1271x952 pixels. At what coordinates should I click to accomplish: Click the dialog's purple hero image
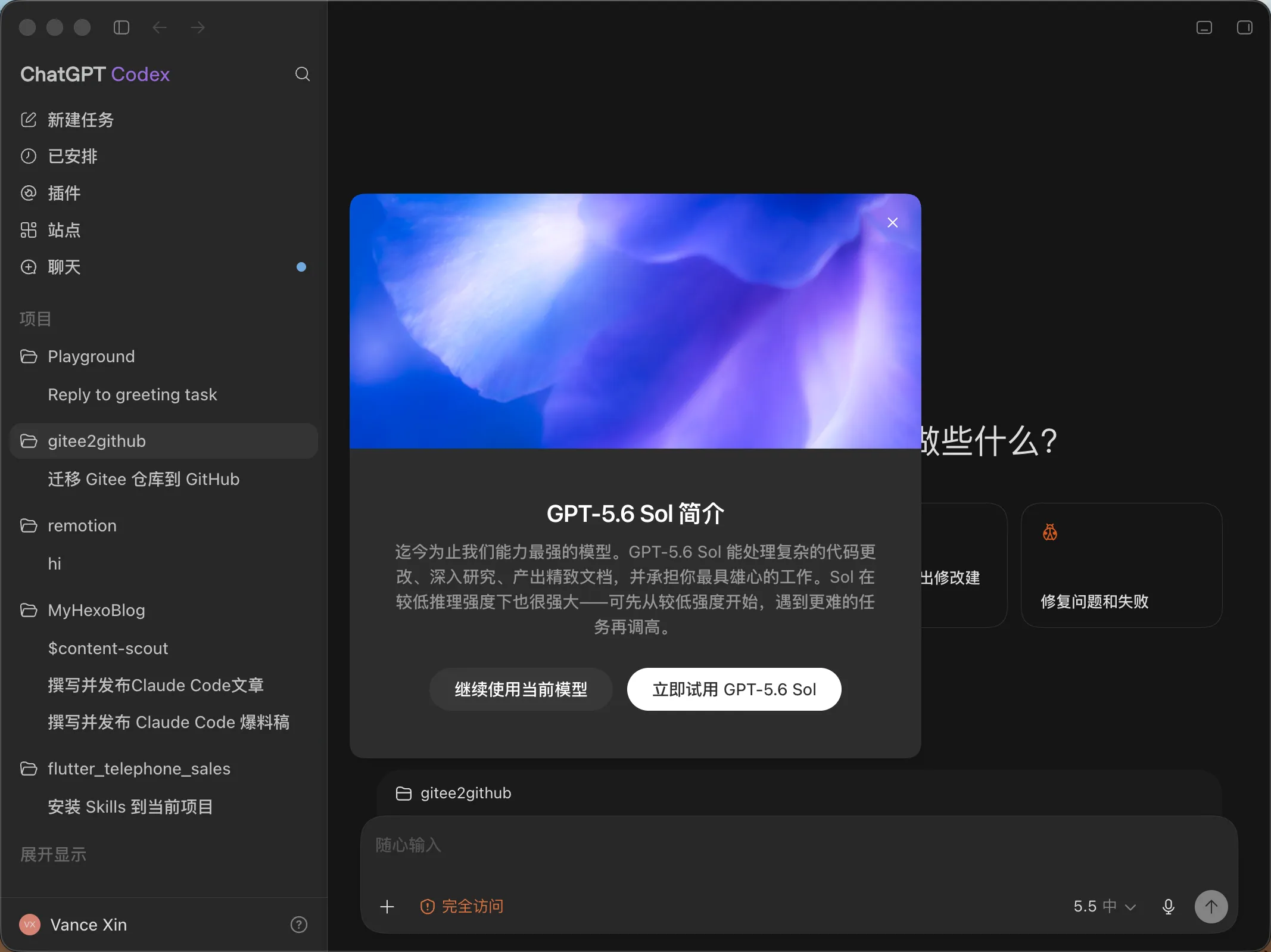pos(635,321)
